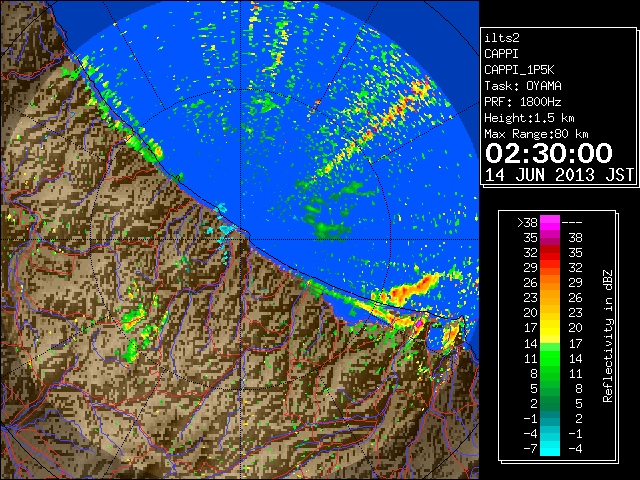Click the Task: OYAMA text
Viewport: 640px width, 480px height.
tap(523, 86)
